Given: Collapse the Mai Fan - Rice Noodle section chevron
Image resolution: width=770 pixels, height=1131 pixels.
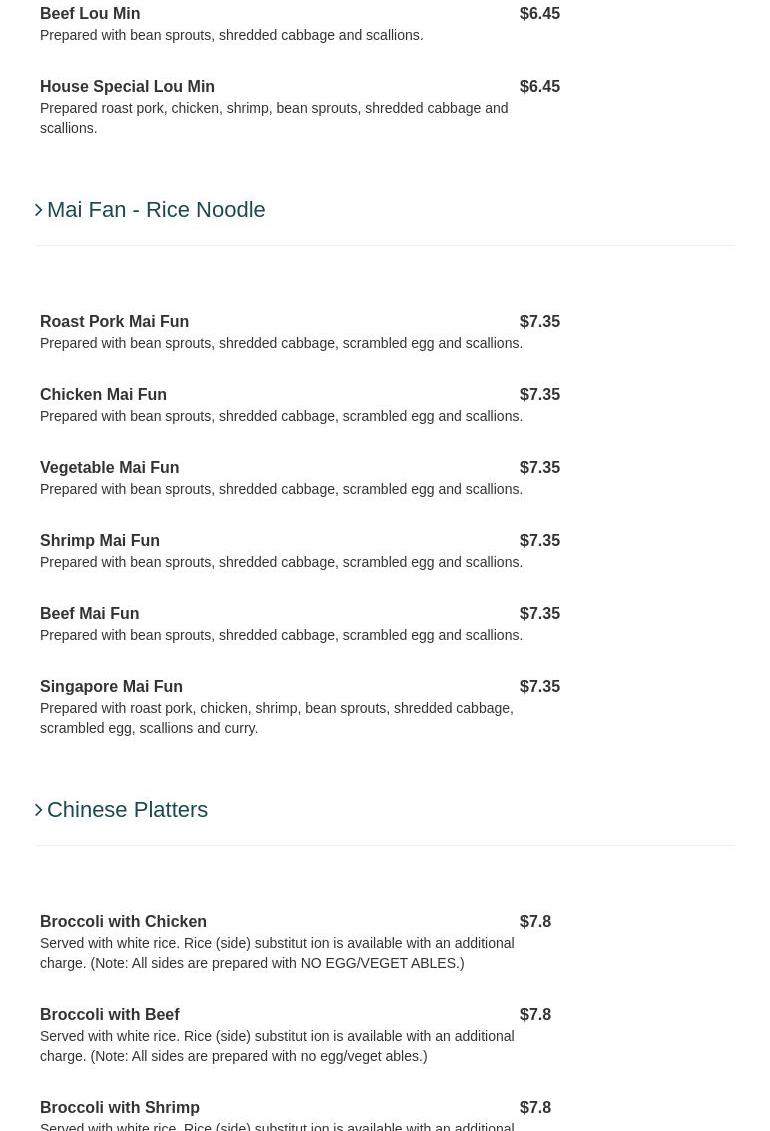Looking at the screenshot, I should tap(39, 210).
